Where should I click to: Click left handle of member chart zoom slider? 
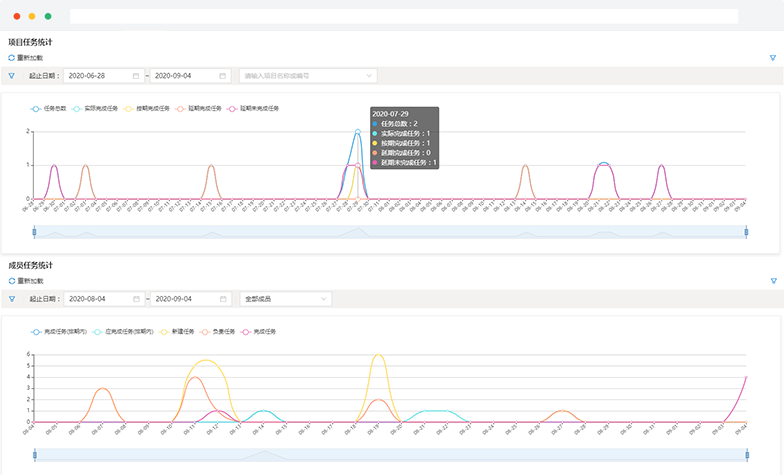[34, 455]
